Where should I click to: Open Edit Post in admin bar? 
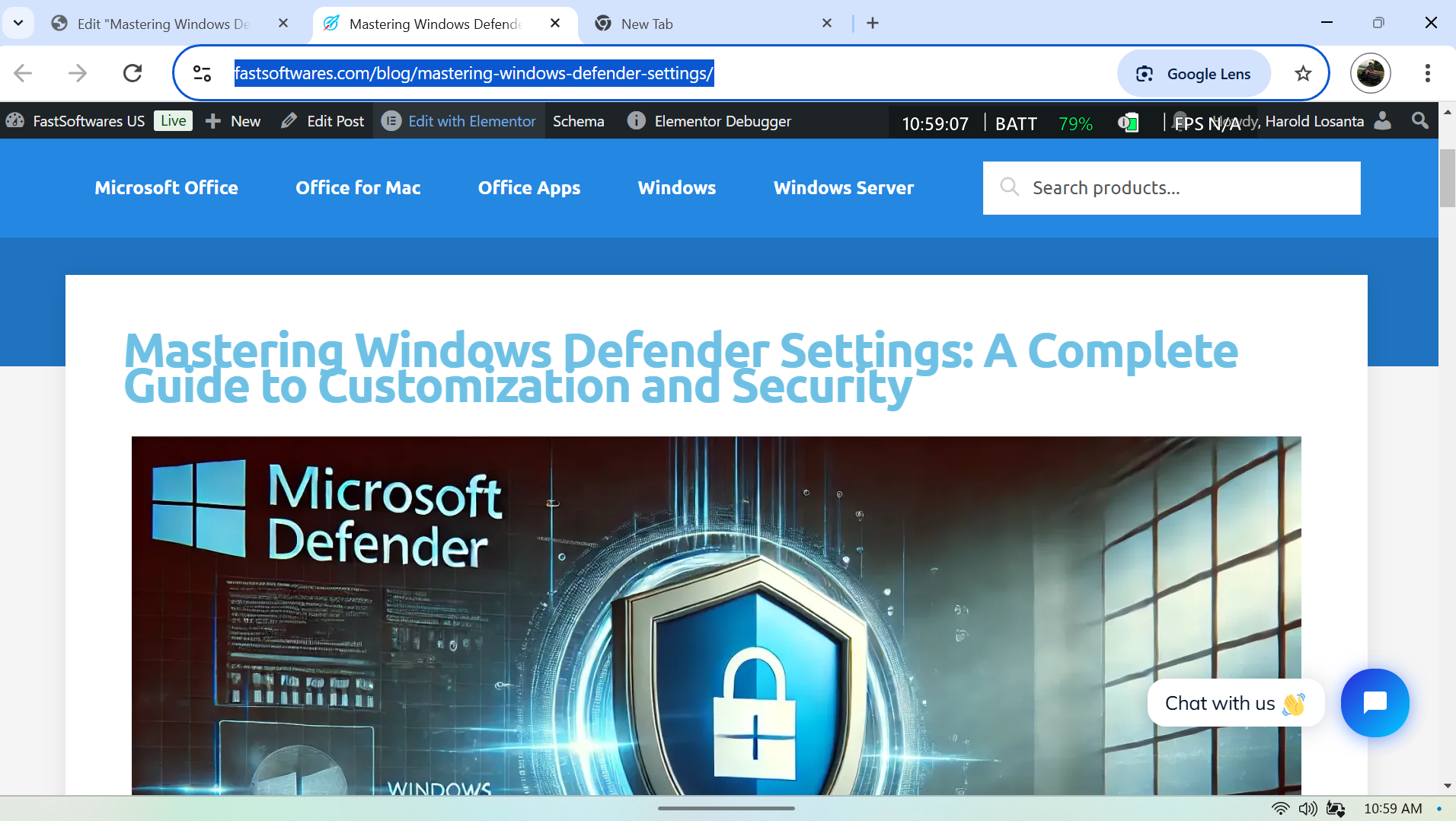coord(323,121)
